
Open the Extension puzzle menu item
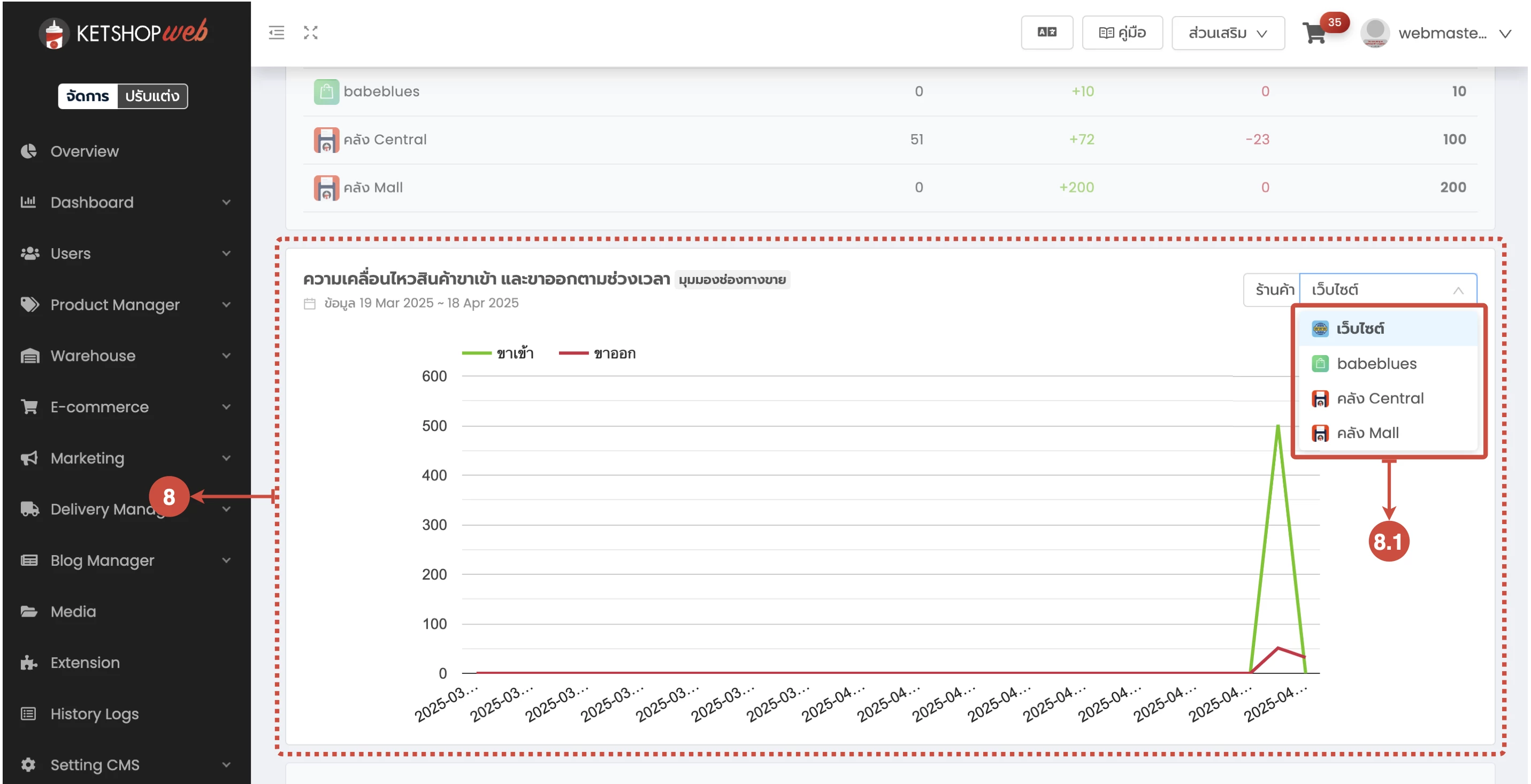click(85, 662)
